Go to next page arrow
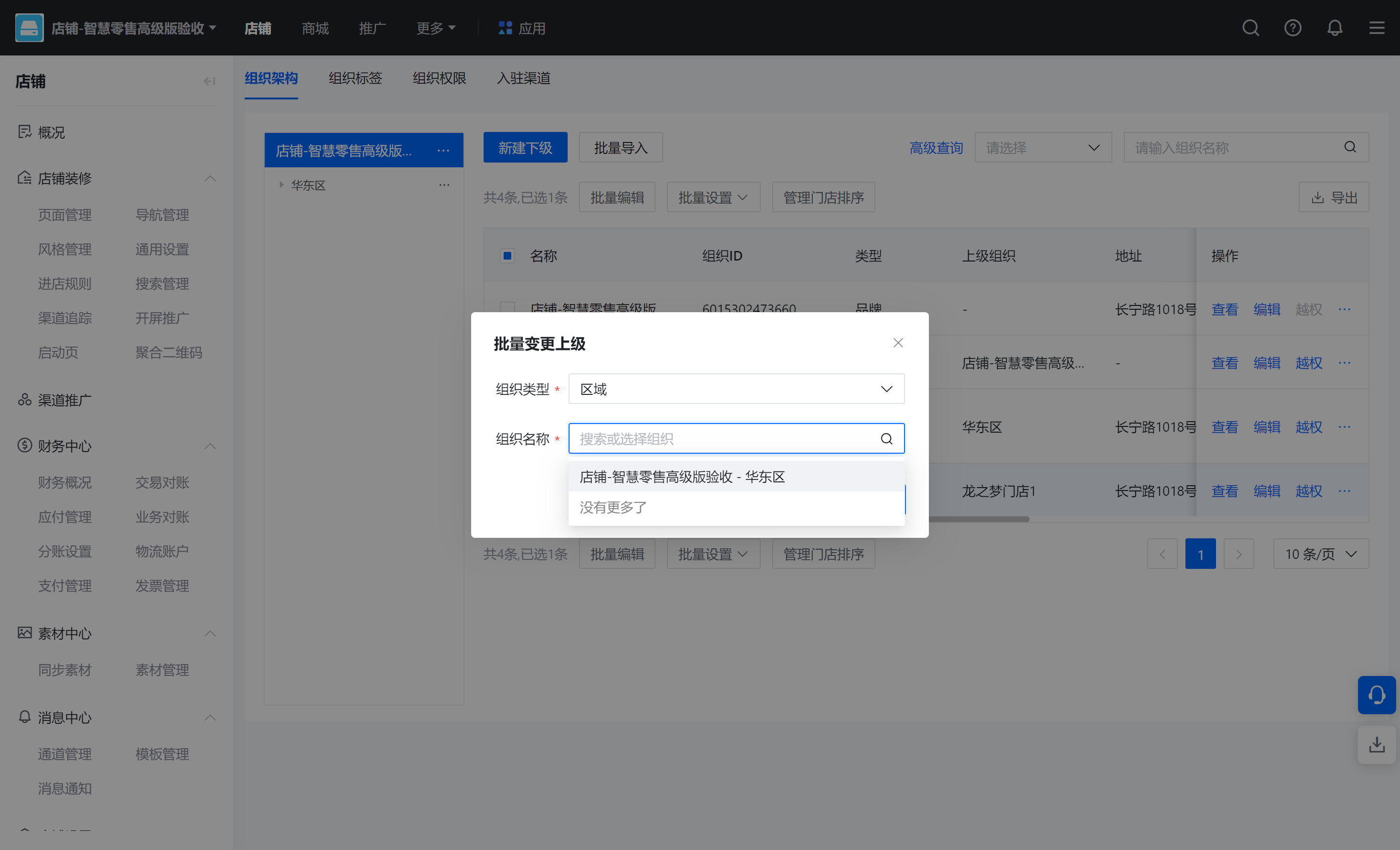This screenshot has height=850, width=1400. (1238, 554)
